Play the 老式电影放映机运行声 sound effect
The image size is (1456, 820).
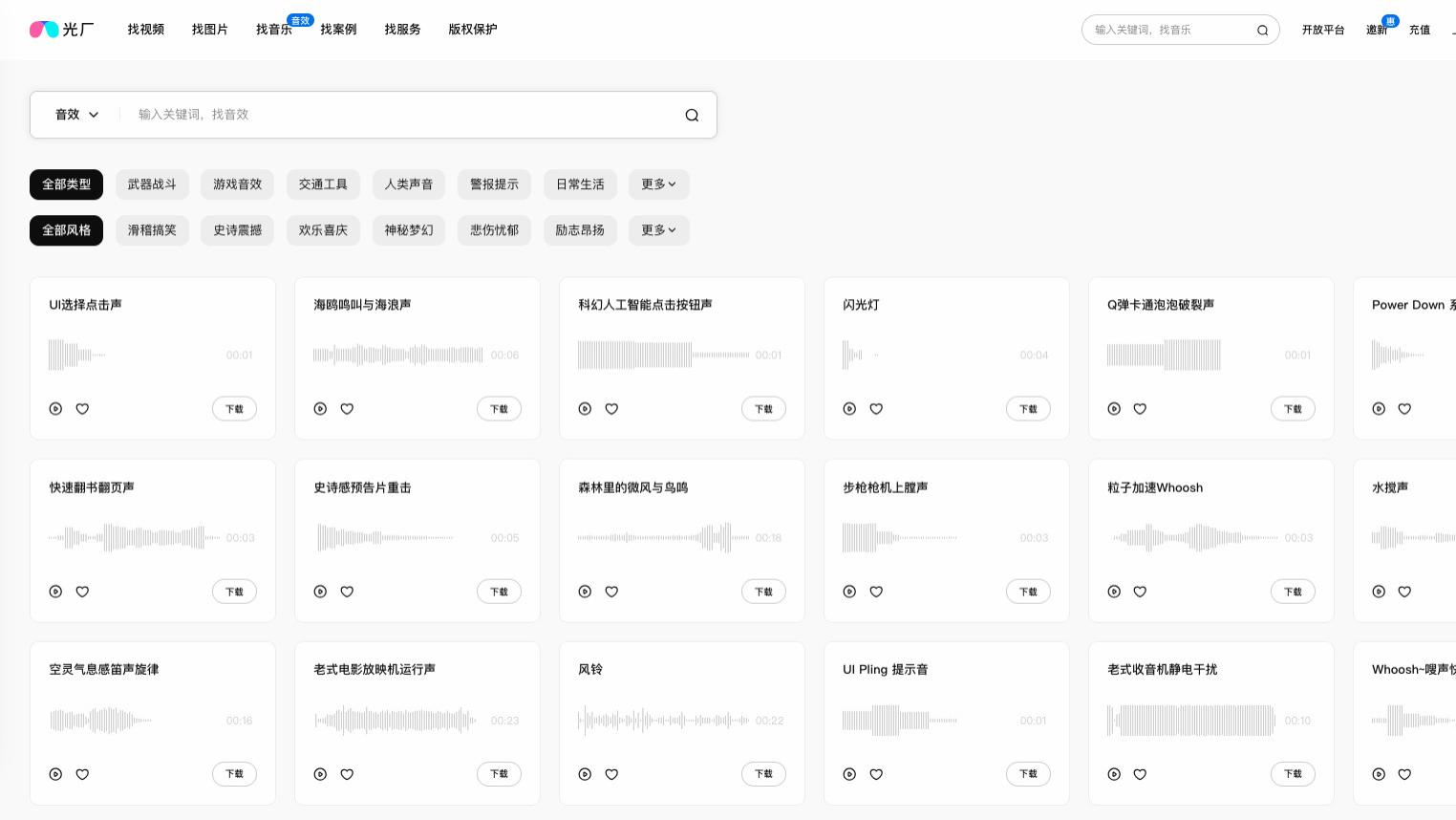(x=320, y=774)
